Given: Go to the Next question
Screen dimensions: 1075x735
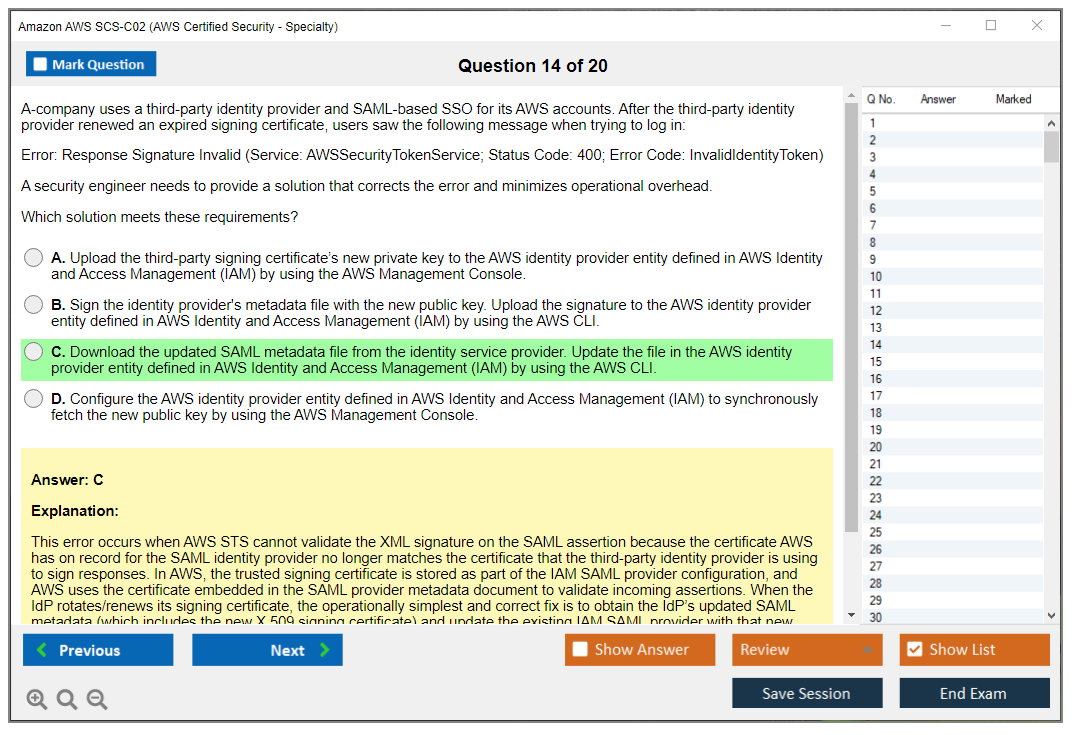Looking at the screenshot, I should coord(267,650).
